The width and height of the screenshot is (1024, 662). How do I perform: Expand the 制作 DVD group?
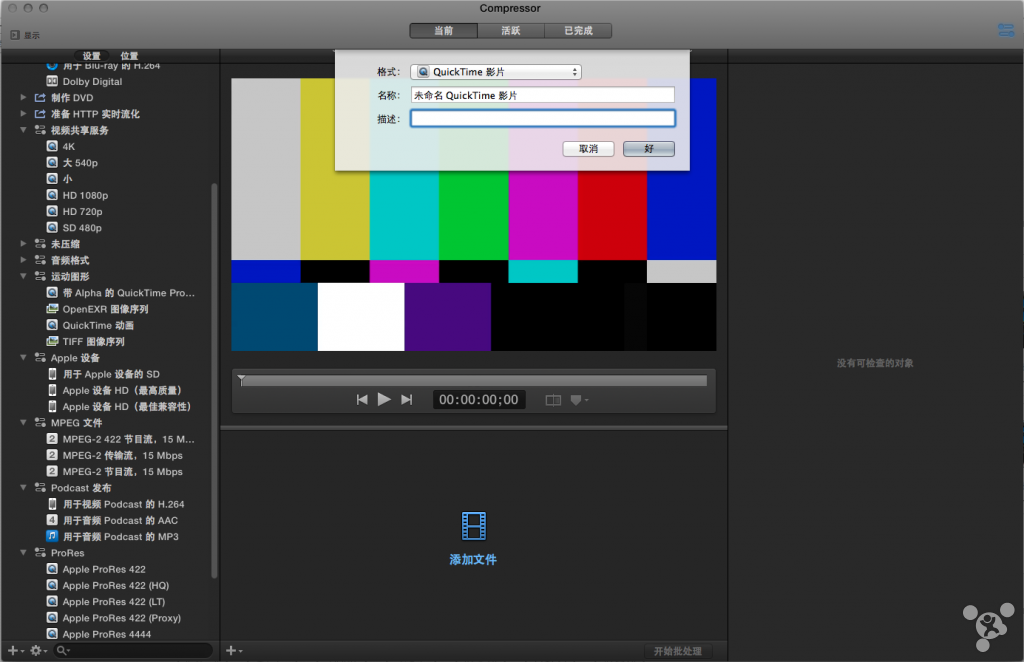point(24,98)
